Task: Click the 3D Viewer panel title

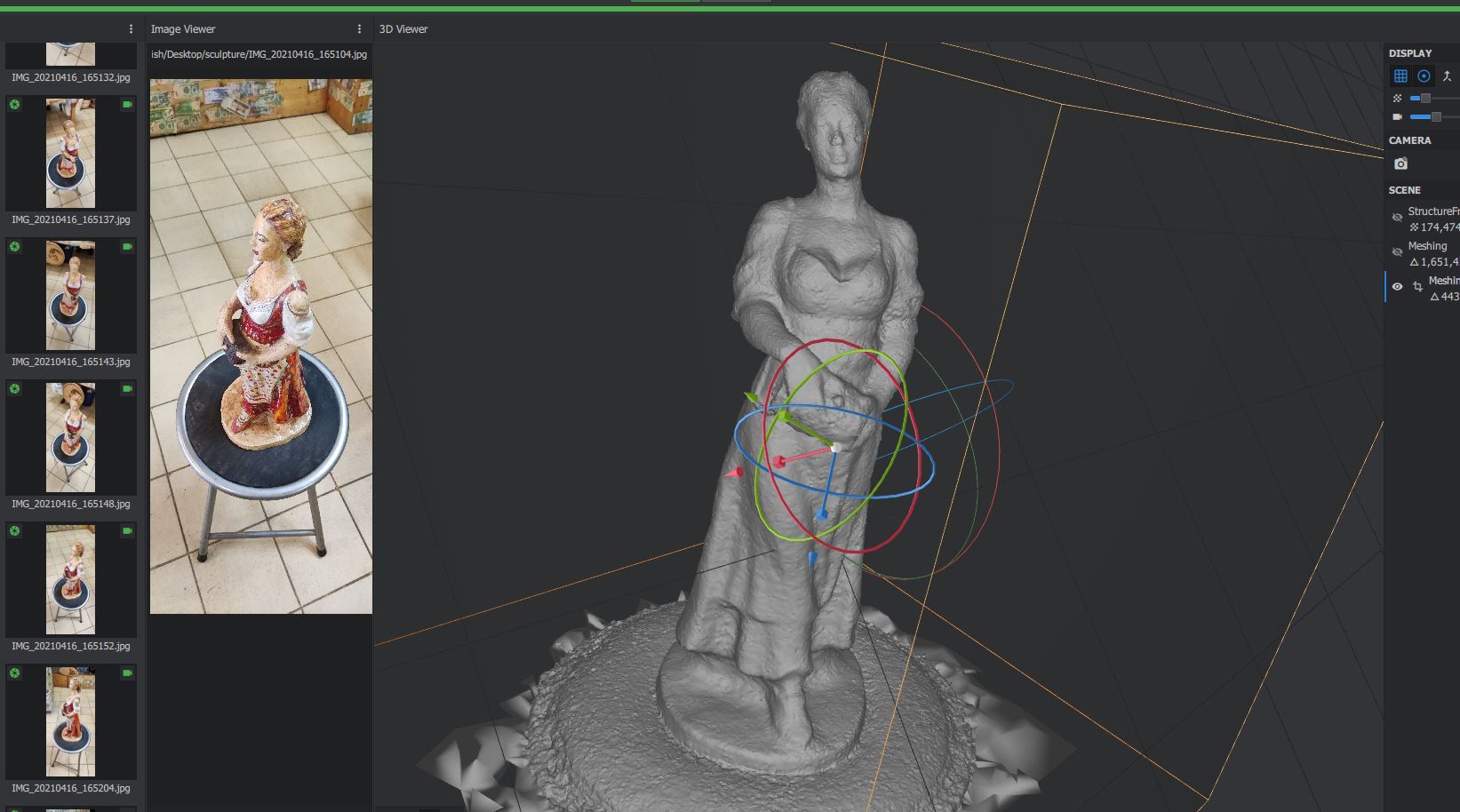Action: [403, 29]
